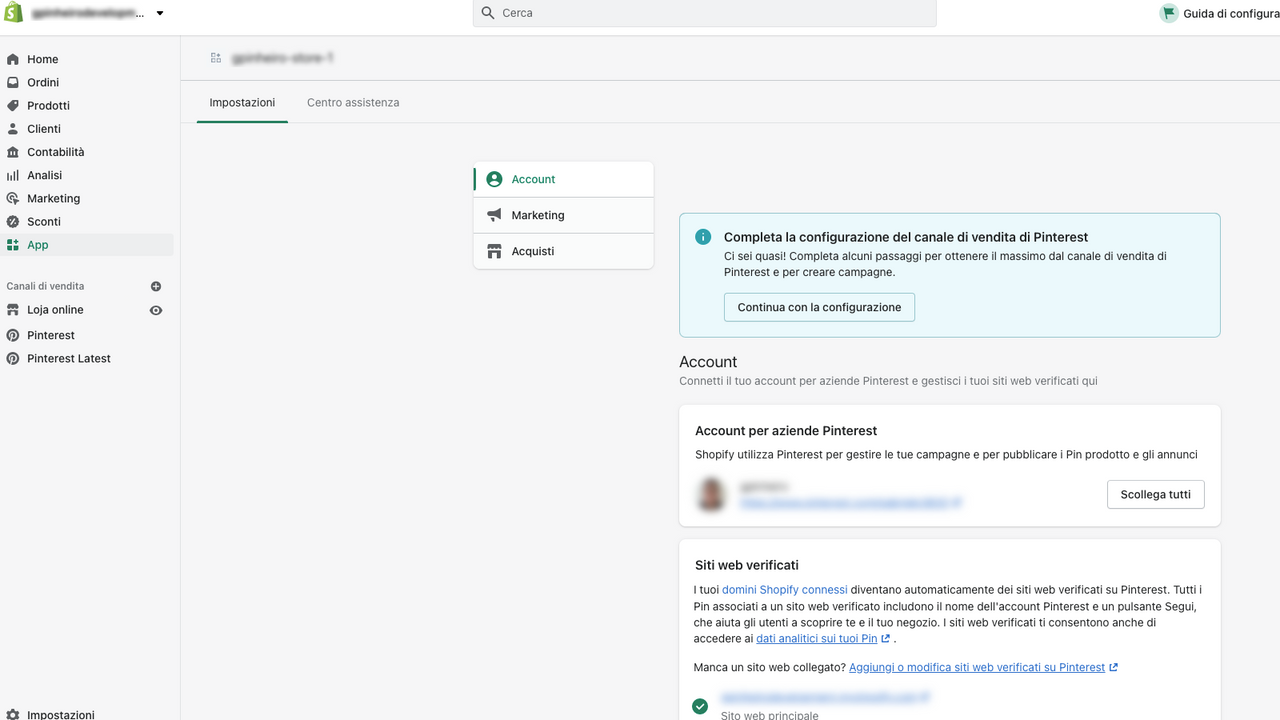Screen dimensions: 1280x720
Task: Click the Marketing megaphone icon
Action: pos(494,215)
